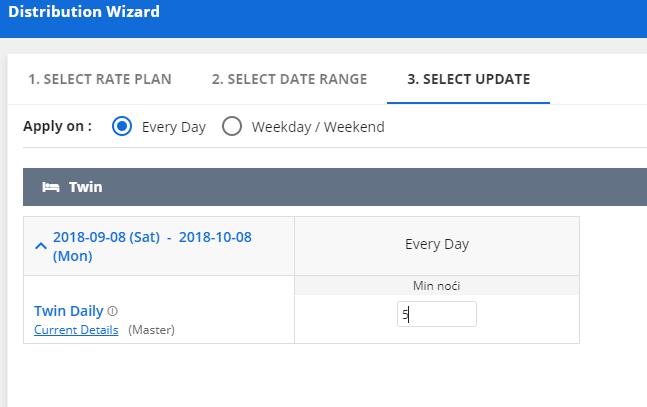Focus the Min noći input field

(x=437, y=314)
